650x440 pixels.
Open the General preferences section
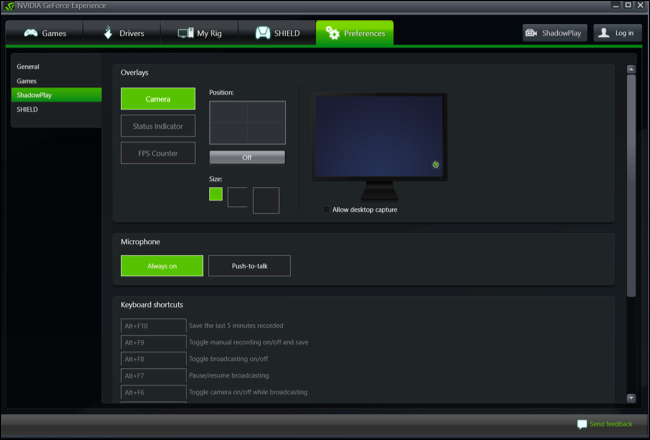pos(28,66)
